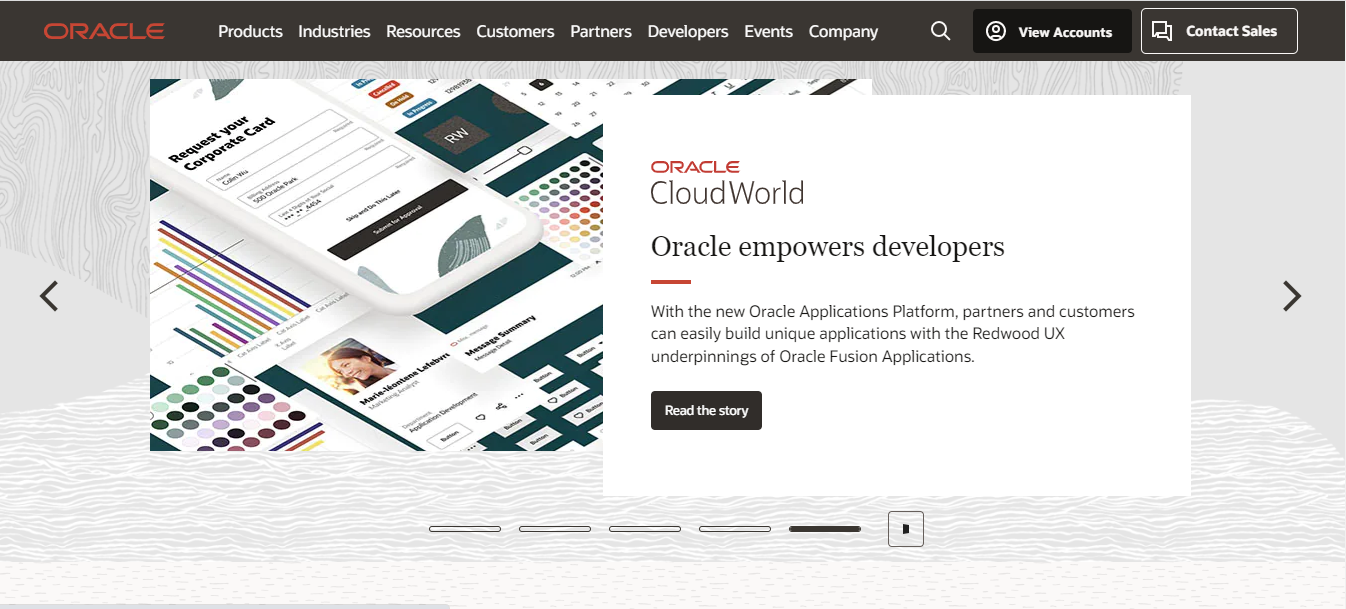Click the Oracle CloudWorld logo

click(x=727, y=183)
